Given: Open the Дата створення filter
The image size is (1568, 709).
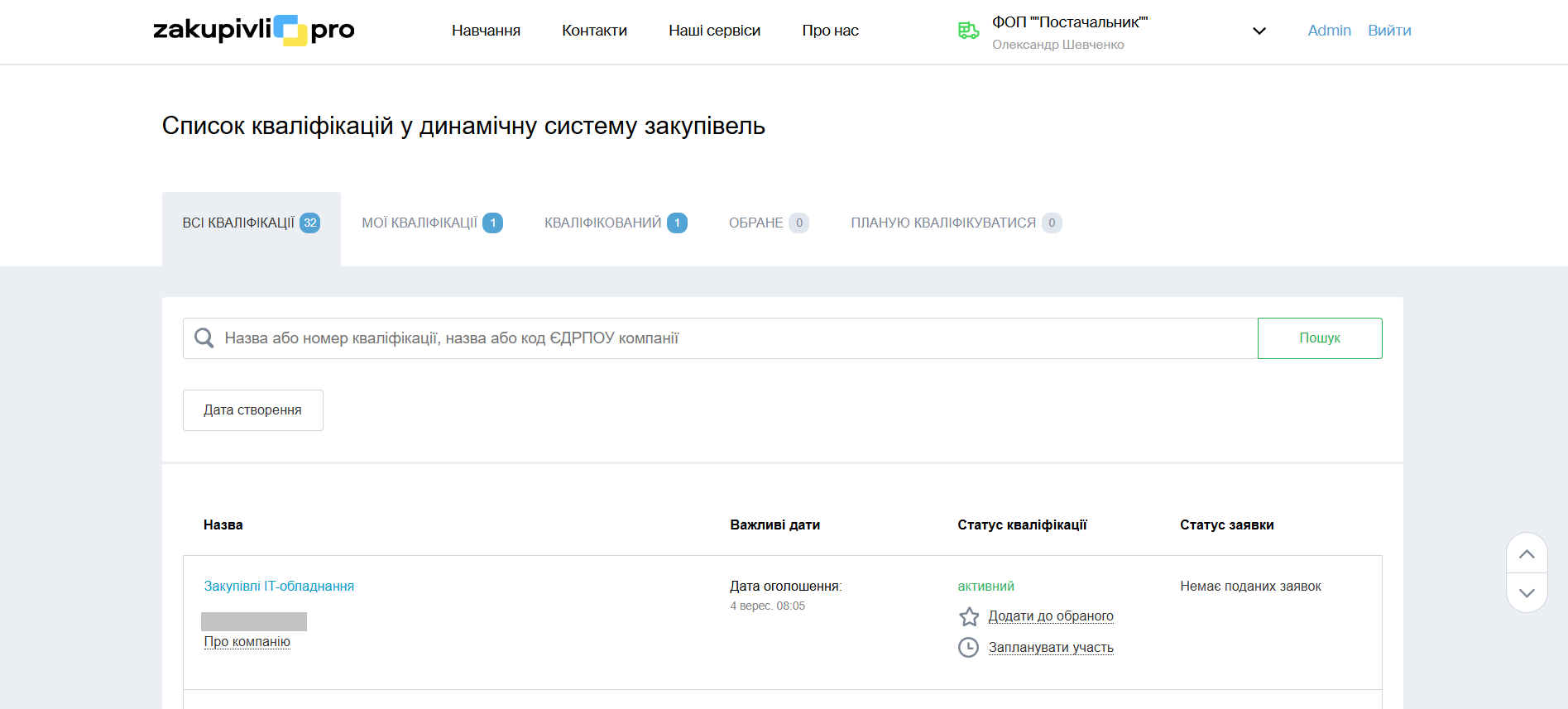Looking at the screenshot, I should (252, 410).
